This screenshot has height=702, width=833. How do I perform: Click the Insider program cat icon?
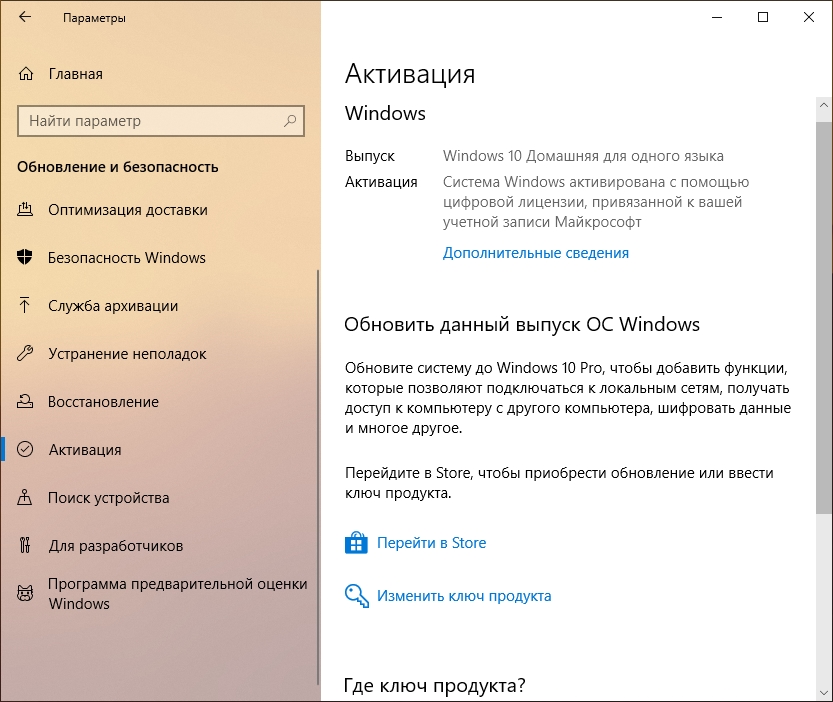tap(25, 593)
